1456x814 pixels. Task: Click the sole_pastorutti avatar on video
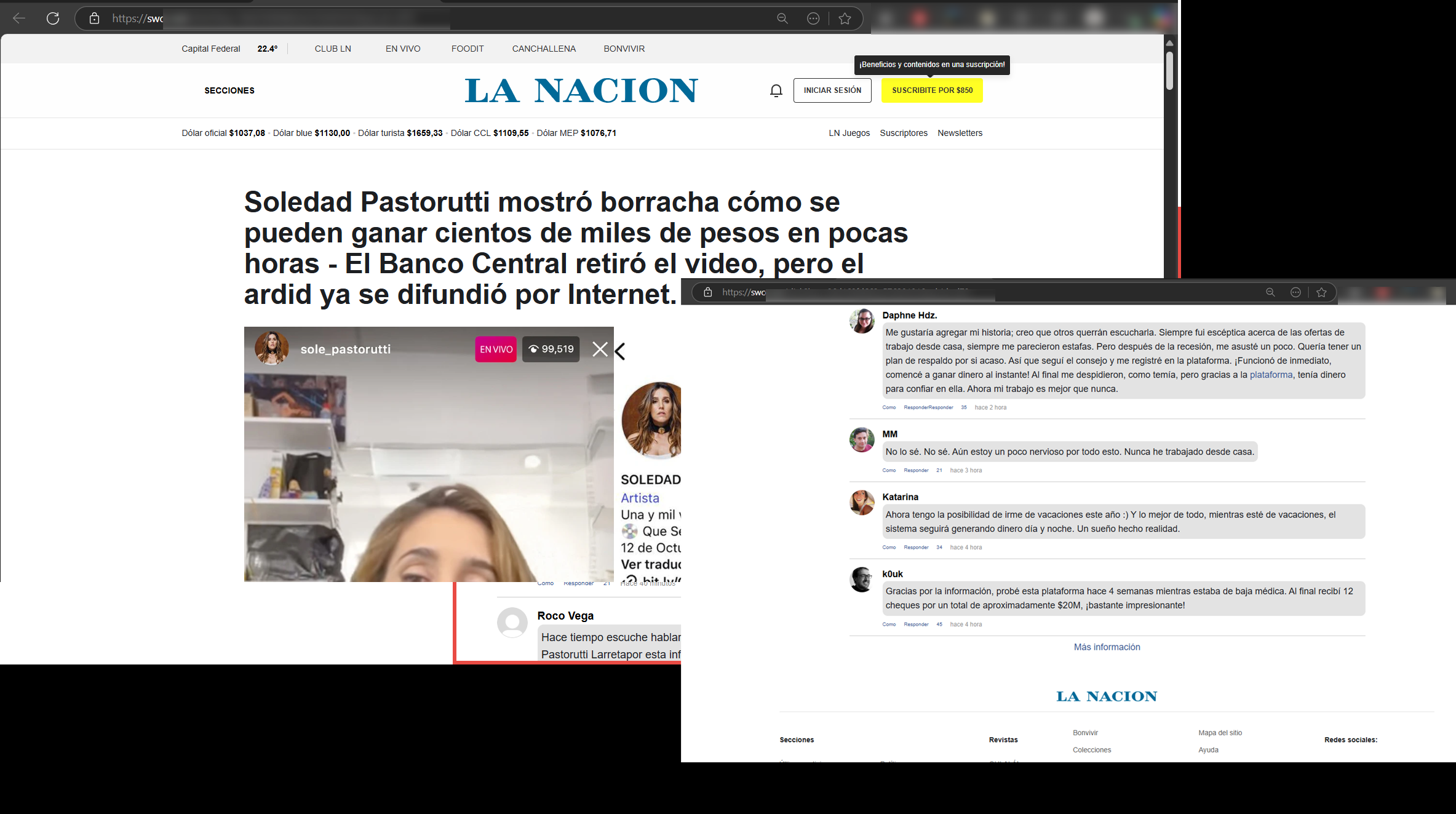point(271,348)
